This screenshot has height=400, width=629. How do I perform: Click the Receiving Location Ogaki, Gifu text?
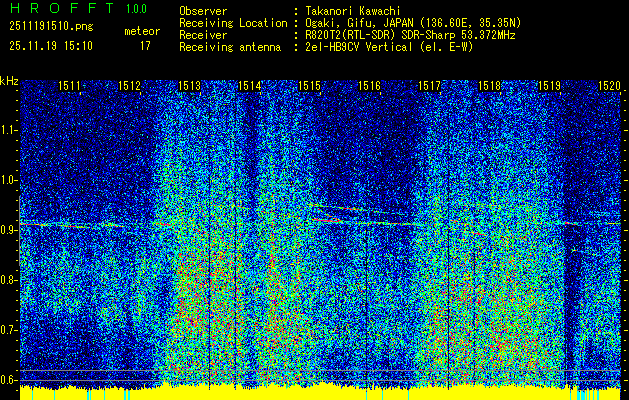[x=413, y=23]
